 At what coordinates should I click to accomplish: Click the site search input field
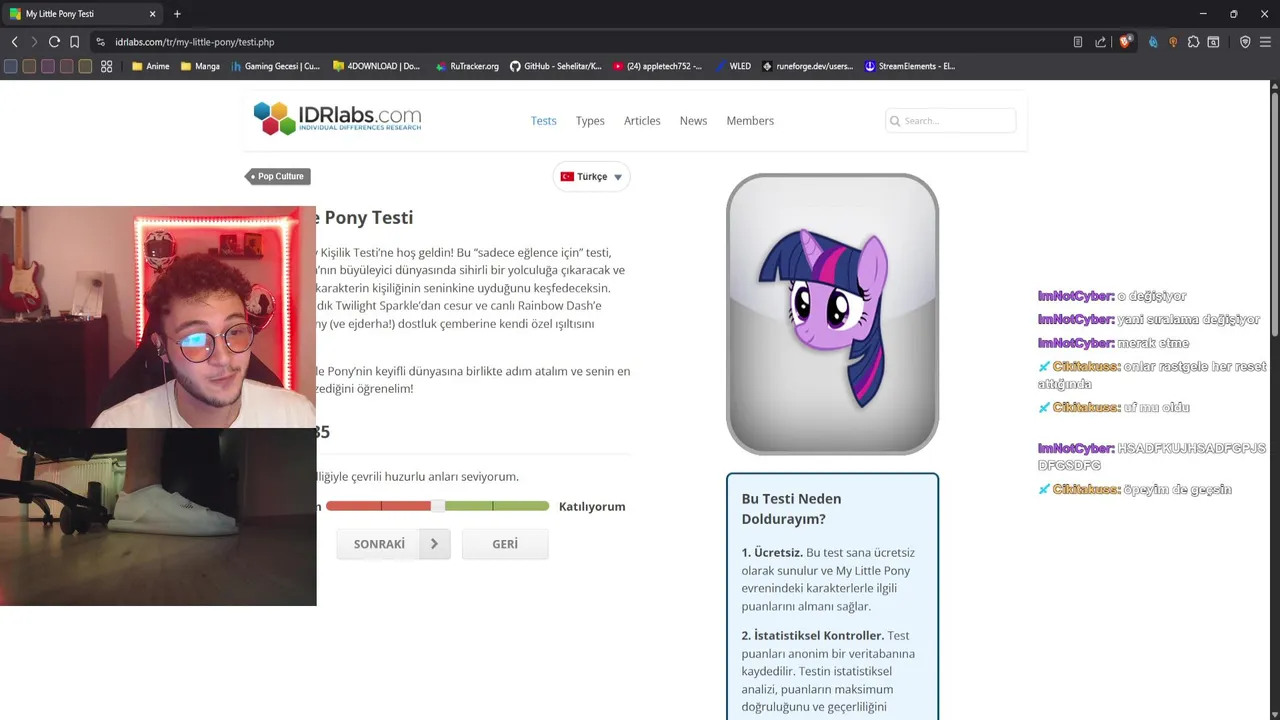click(x=950, y=121)
